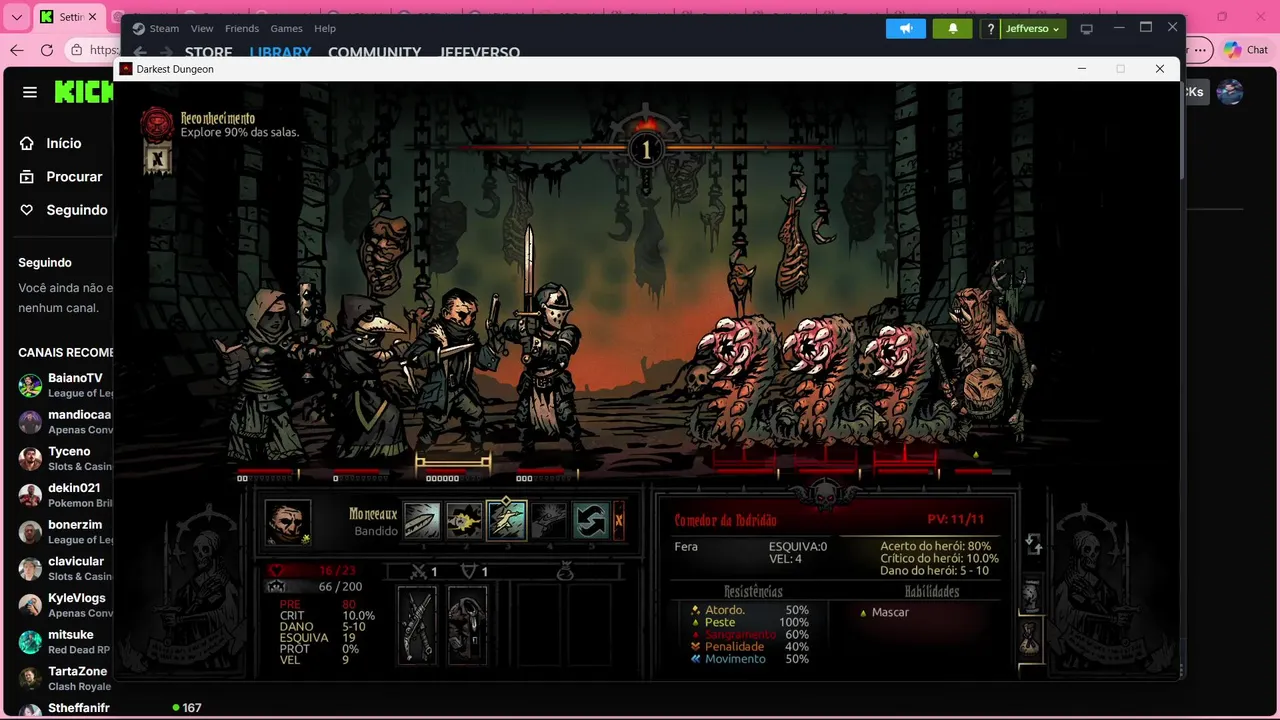1280x720 pixels.
Task: Click the Mascar ability entry
Action: (884, 612)
